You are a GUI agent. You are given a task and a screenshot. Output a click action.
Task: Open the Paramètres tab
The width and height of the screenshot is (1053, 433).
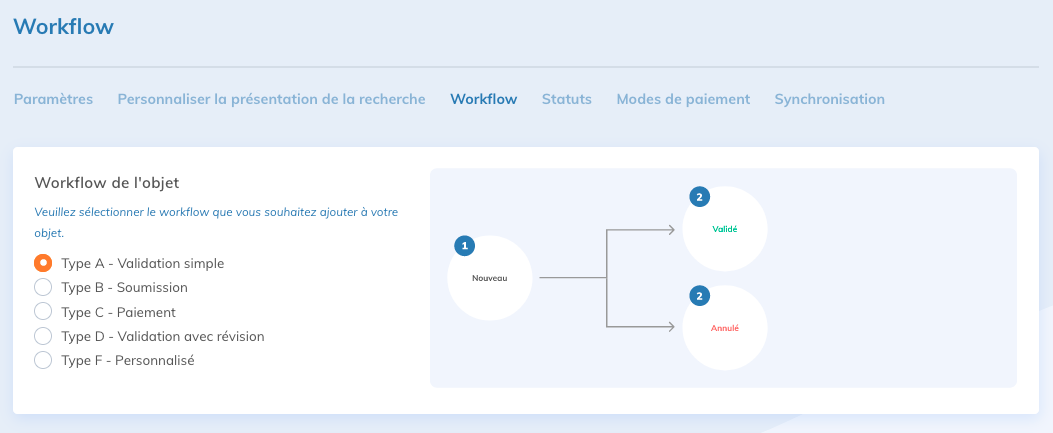54,99
